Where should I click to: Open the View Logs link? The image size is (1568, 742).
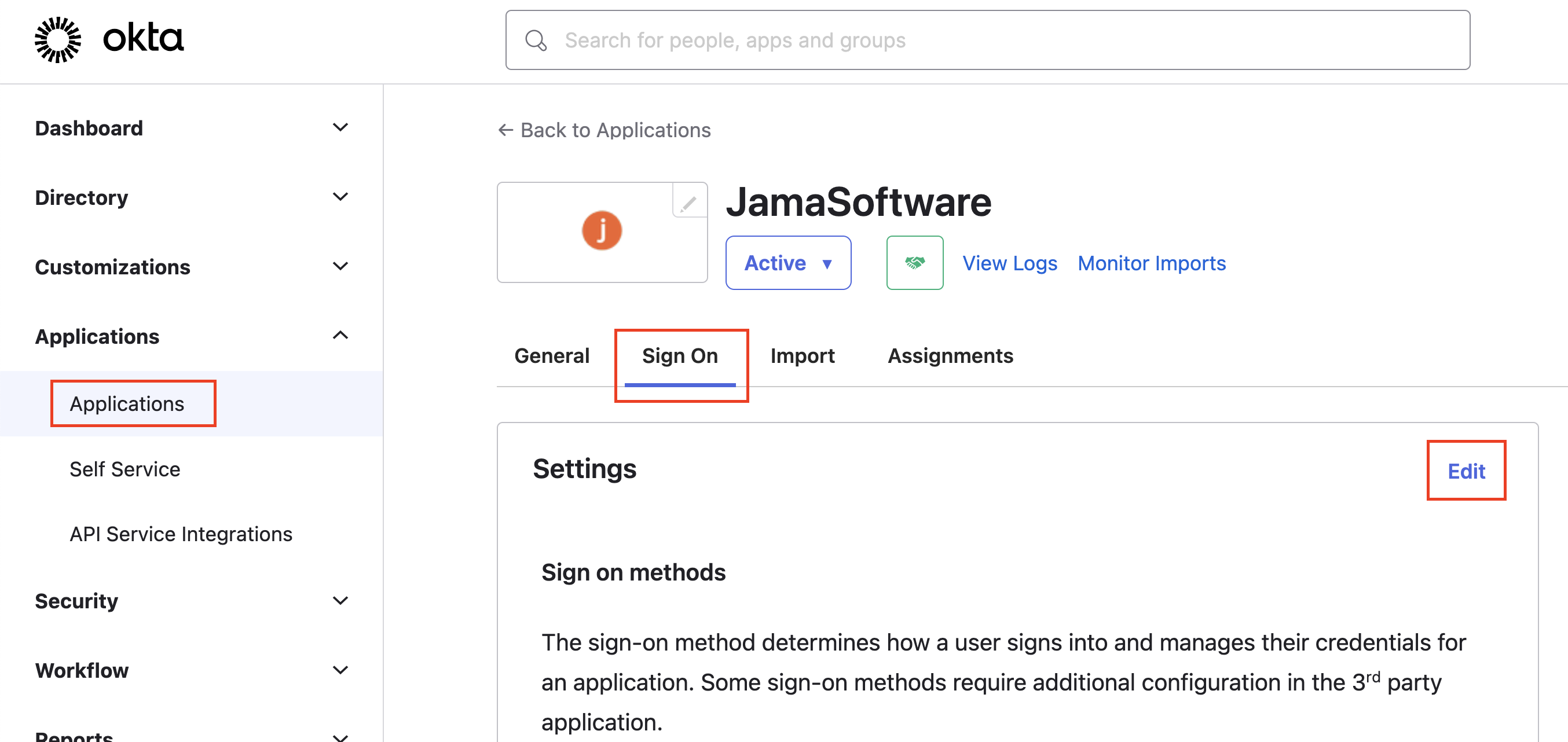(1009, 263)
